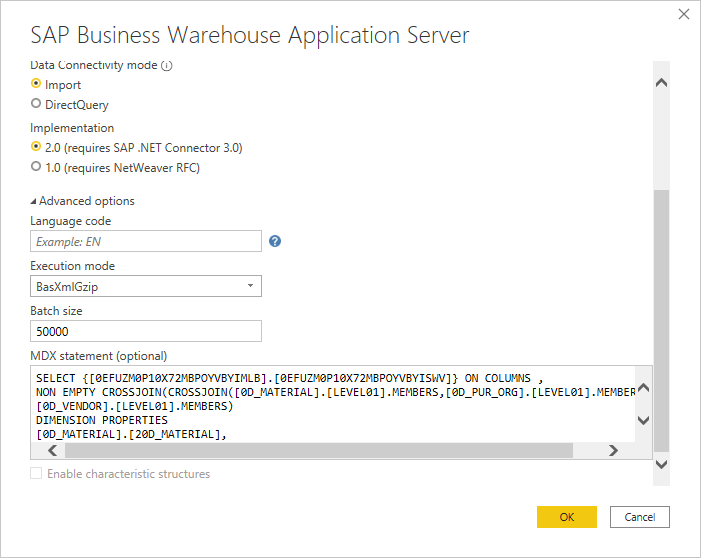
Task: Click the dialog vertical scrollbar thumb
Action: point(661,321)
